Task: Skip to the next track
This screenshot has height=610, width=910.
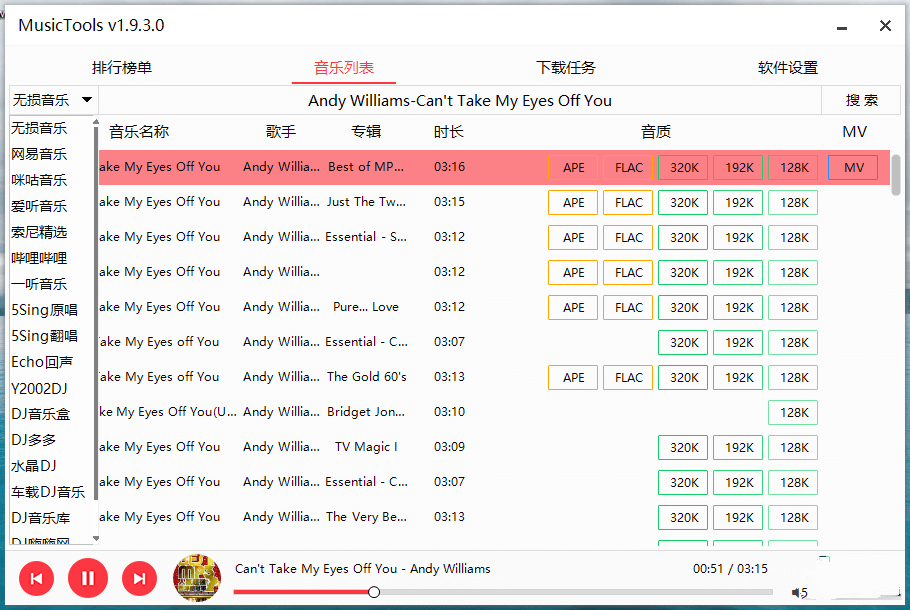Action: click(140, 578)
